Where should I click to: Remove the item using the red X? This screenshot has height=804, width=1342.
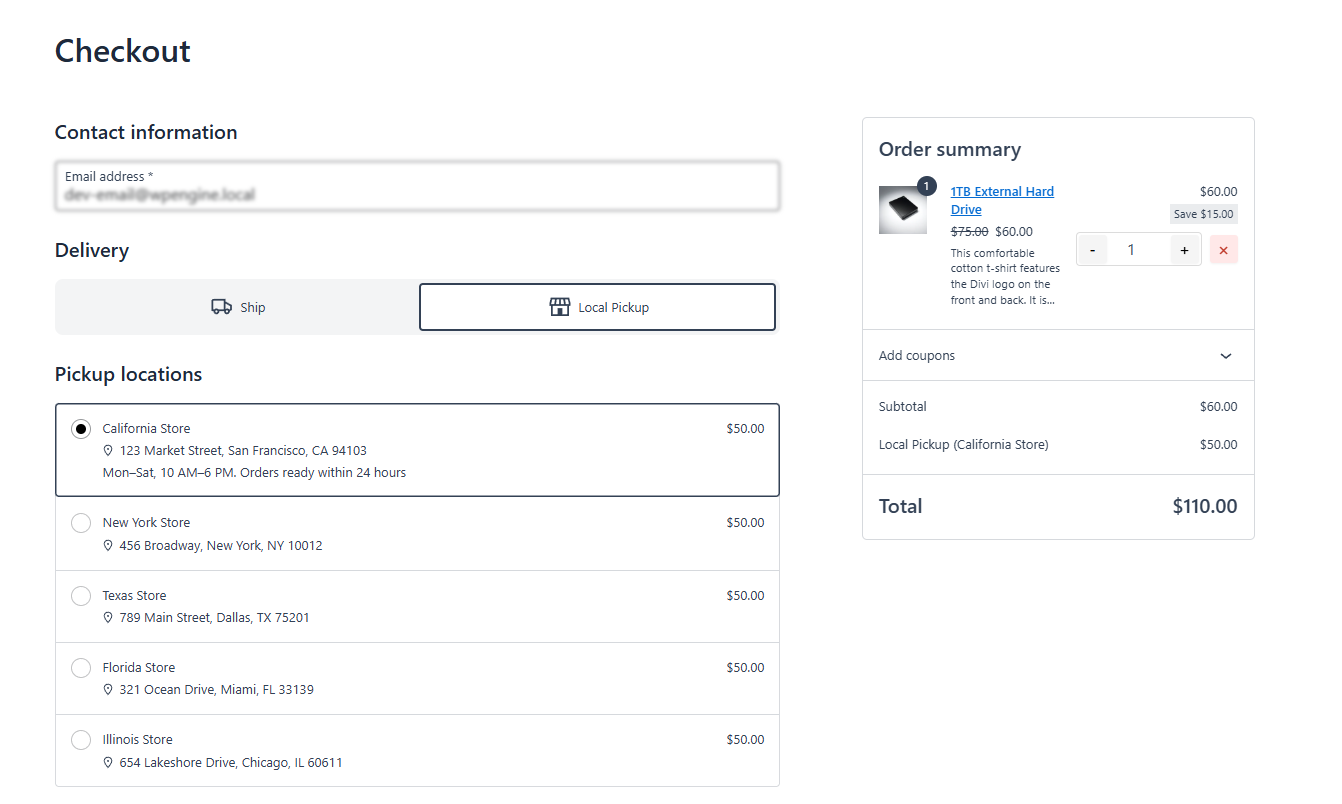[1223, 250]
